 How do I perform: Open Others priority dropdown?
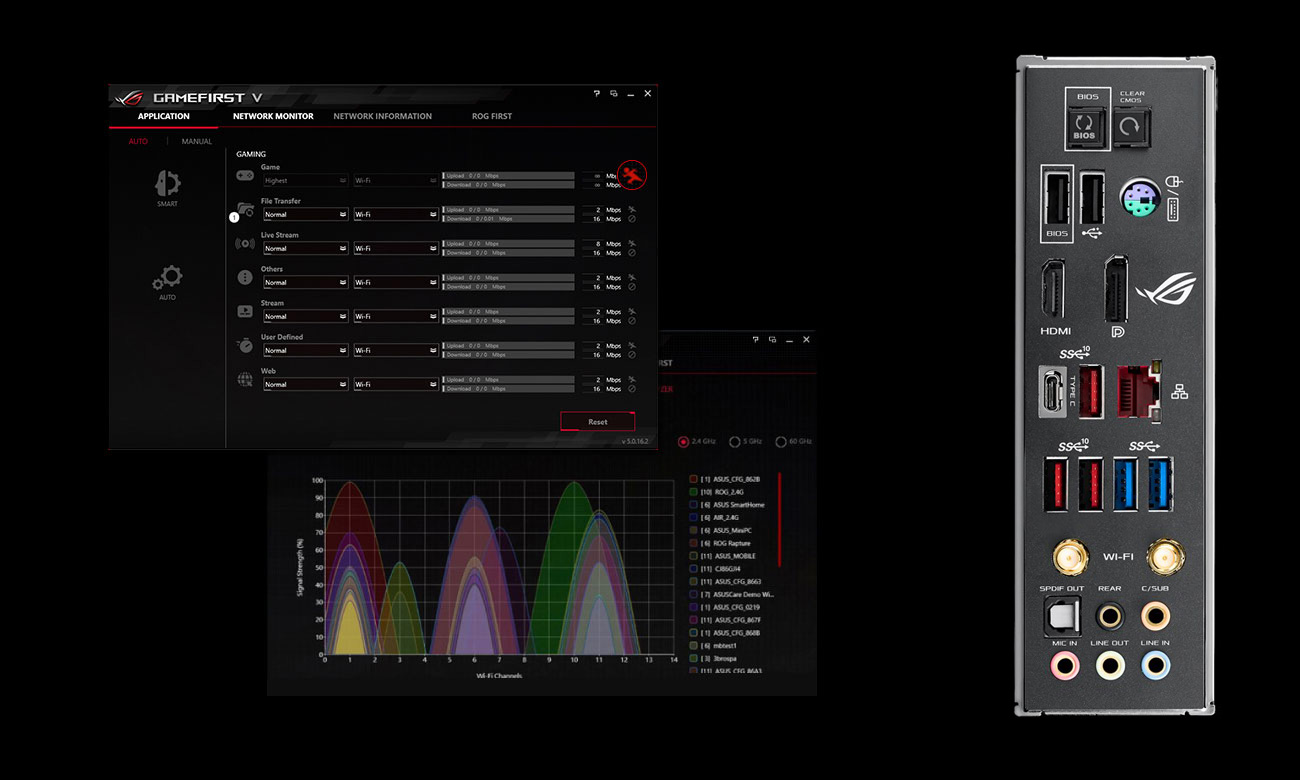(305, 282)
